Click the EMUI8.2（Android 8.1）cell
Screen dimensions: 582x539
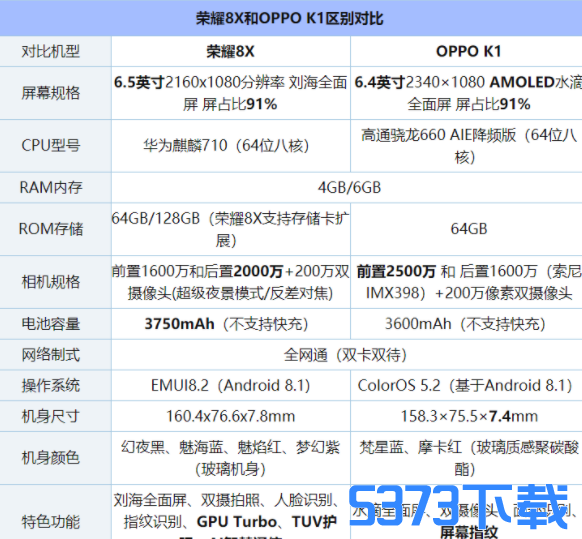[230, 386]
